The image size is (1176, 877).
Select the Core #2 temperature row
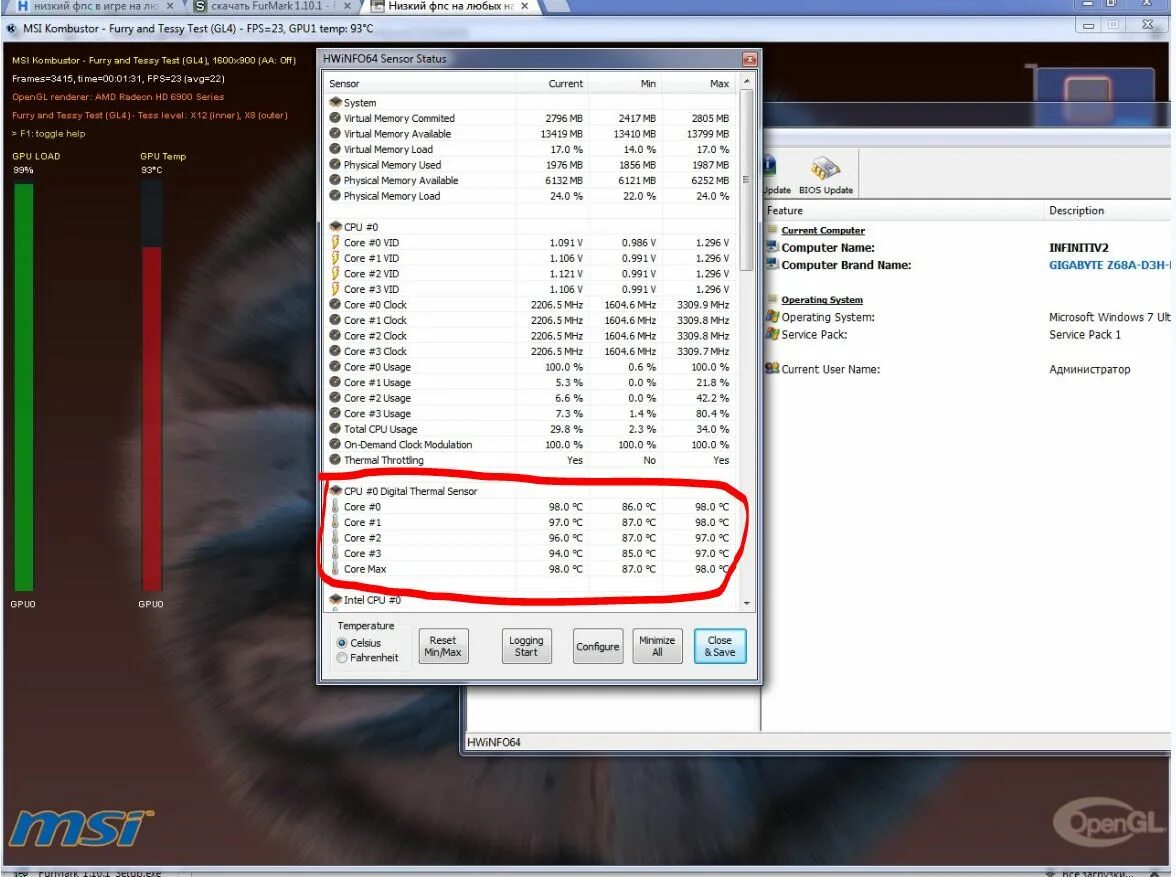pyautogui.click(x=530, y=538)
